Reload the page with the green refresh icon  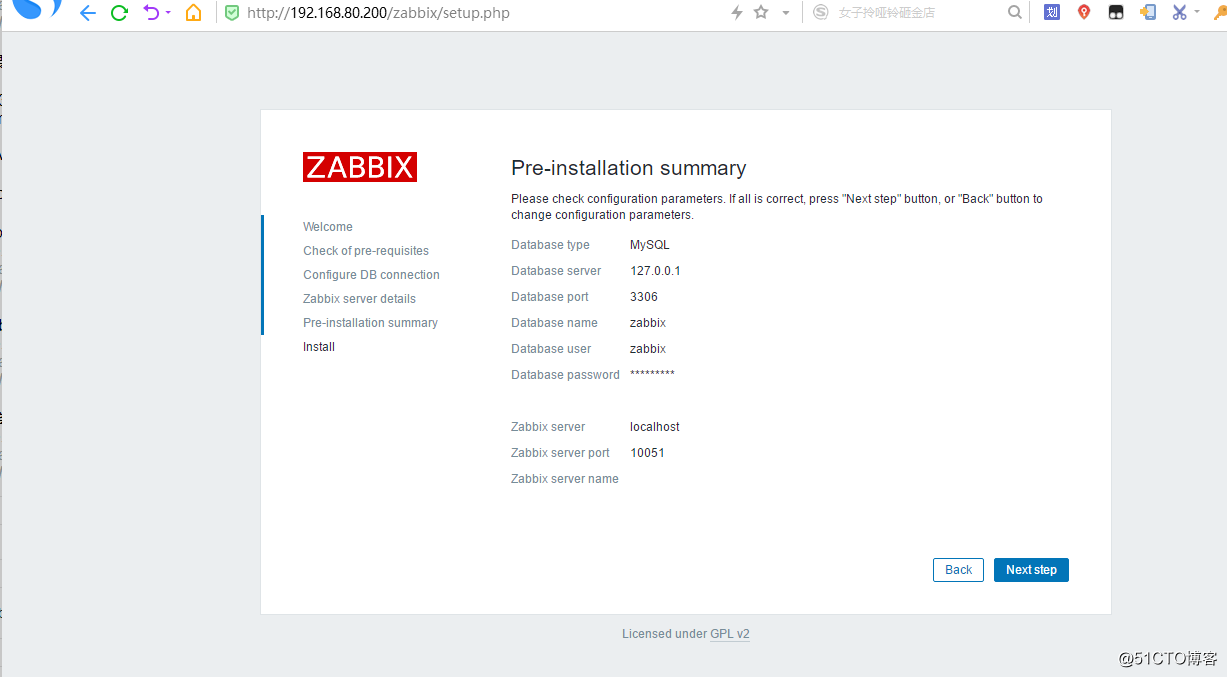tap(120, 13)
